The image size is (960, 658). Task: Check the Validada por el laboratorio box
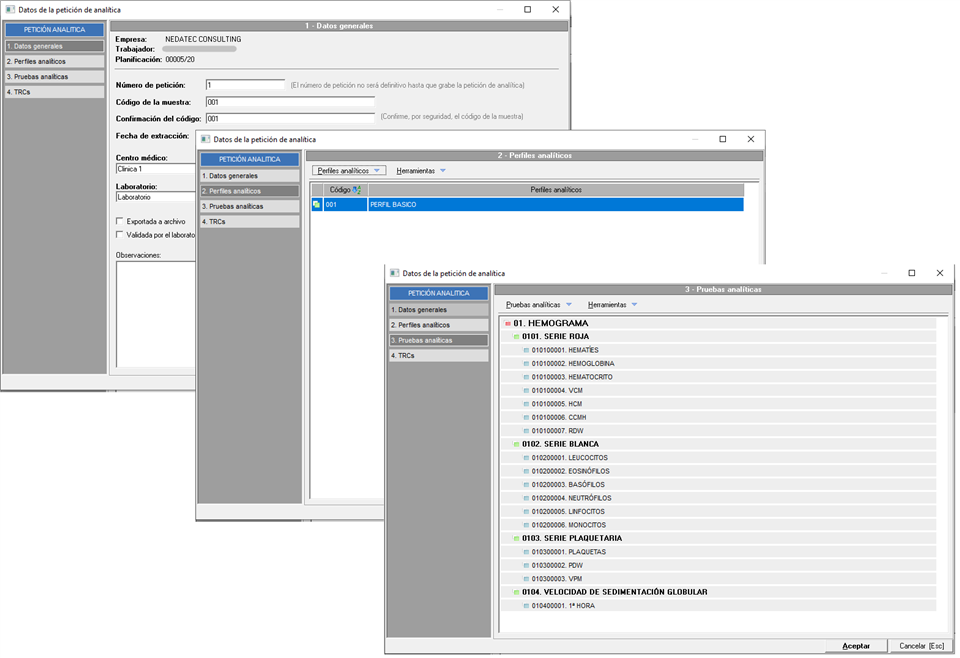click(120, 235)
